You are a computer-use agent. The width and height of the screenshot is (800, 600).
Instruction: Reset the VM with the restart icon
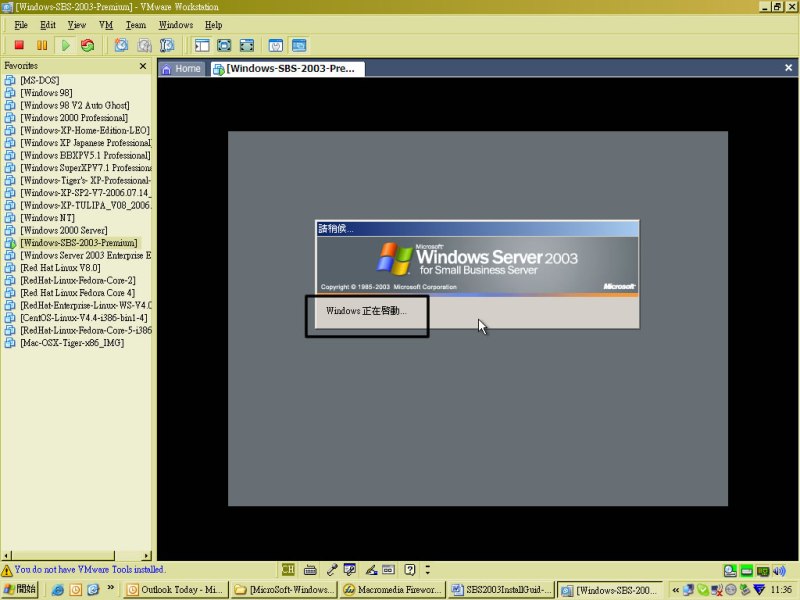88,45
